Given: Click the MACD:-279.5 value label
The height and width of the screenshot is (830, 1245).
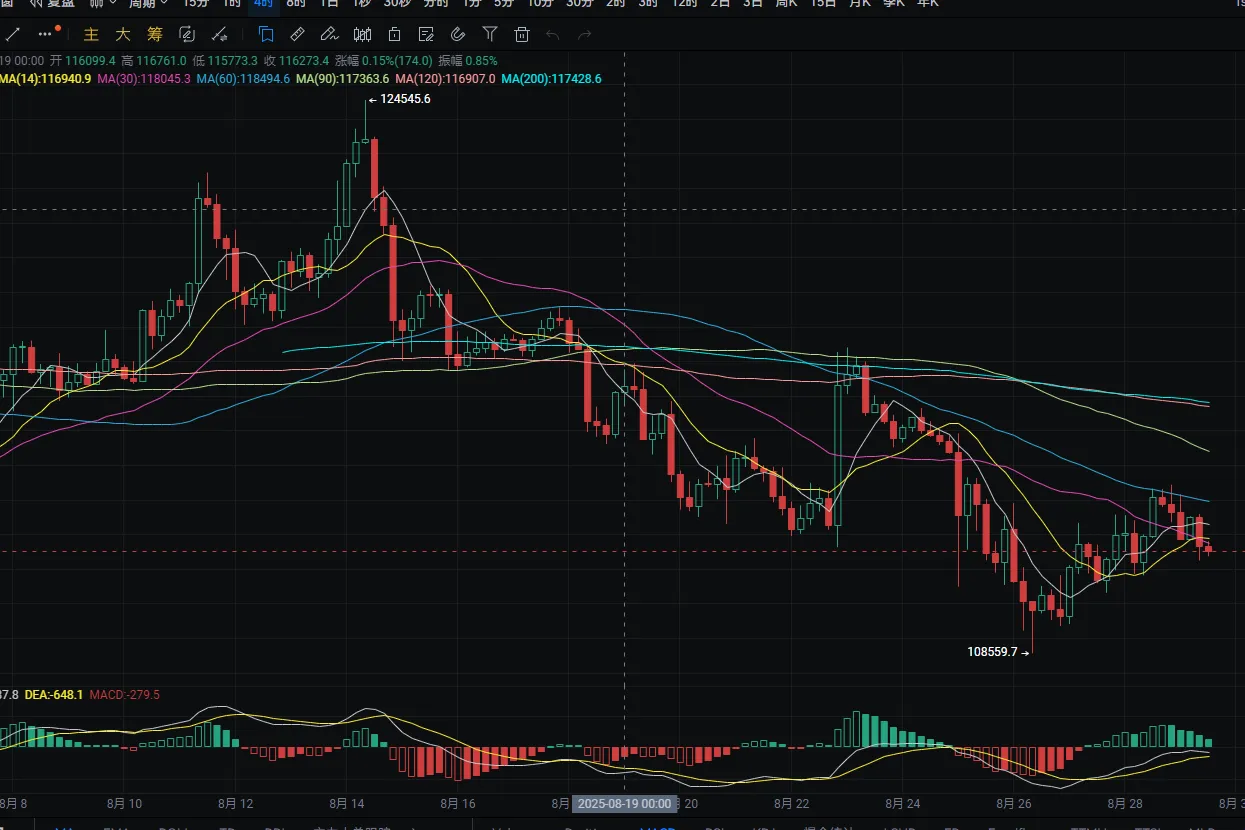Looking at the screenshot, I should click(124, 694).
